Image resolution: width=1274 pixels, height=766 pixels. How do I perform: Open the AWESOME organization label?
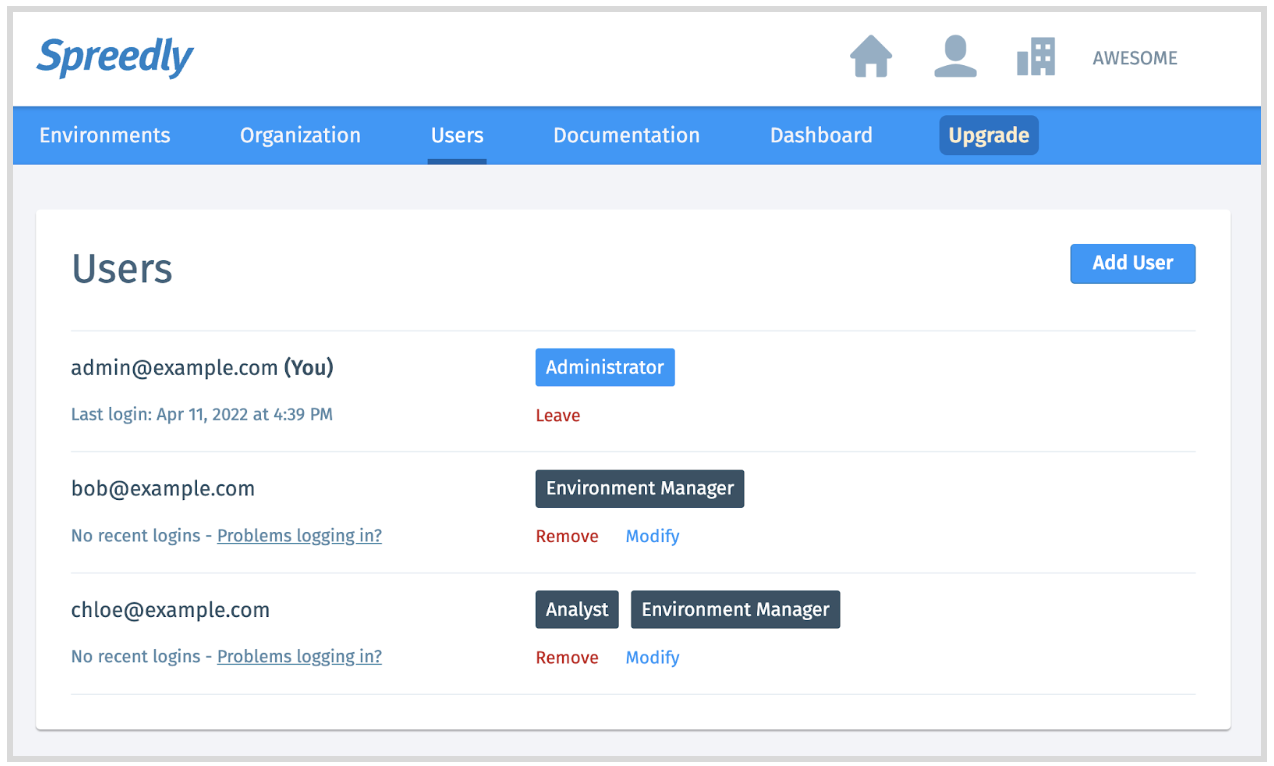(1135, 58)
